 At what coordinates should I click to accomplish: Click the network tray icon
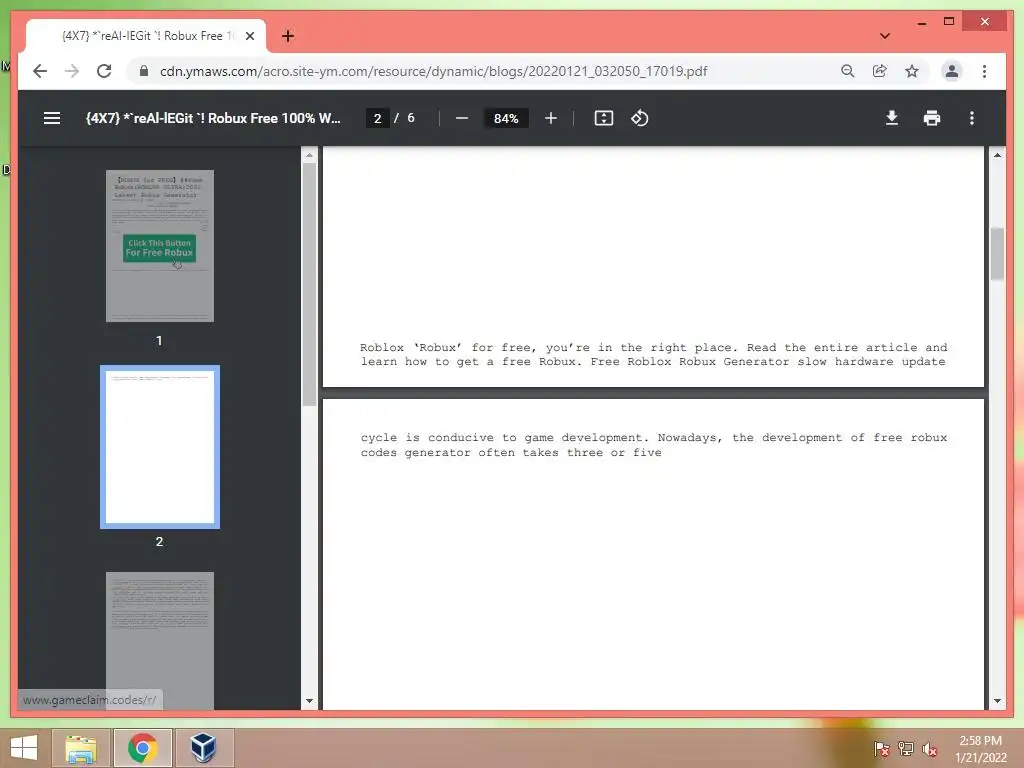(906, 749)
